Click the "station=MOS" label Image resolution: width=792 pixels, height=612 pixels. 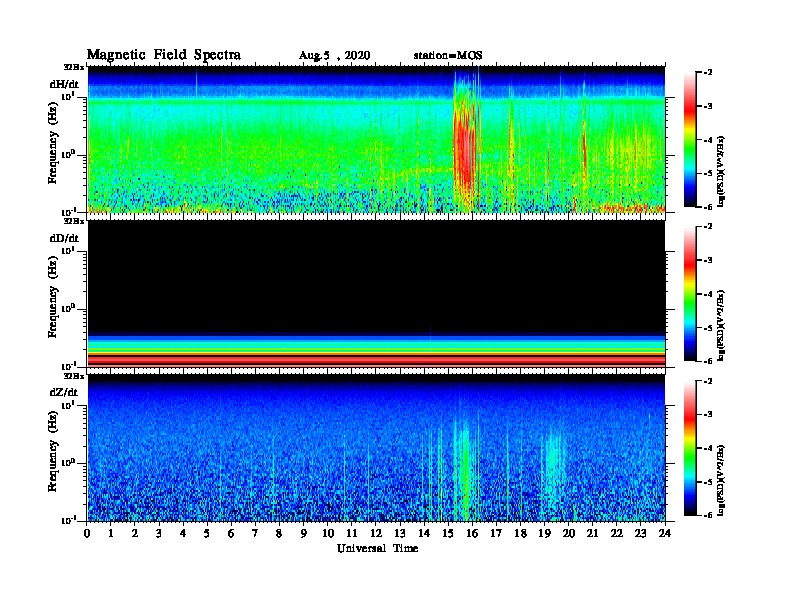(x=448, y=55)
